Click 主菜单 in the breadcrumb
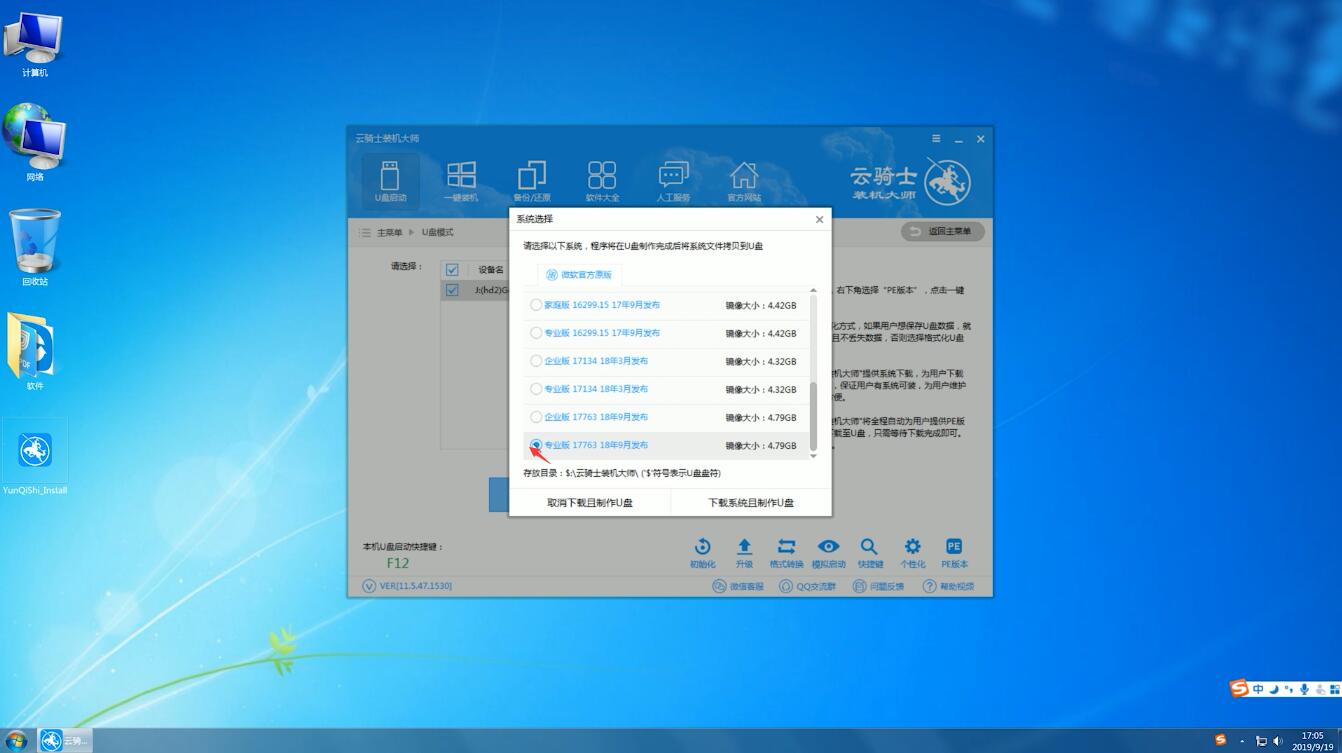Image resolution: width=1342 pixels, height=753 pixels. pos(390,232)
